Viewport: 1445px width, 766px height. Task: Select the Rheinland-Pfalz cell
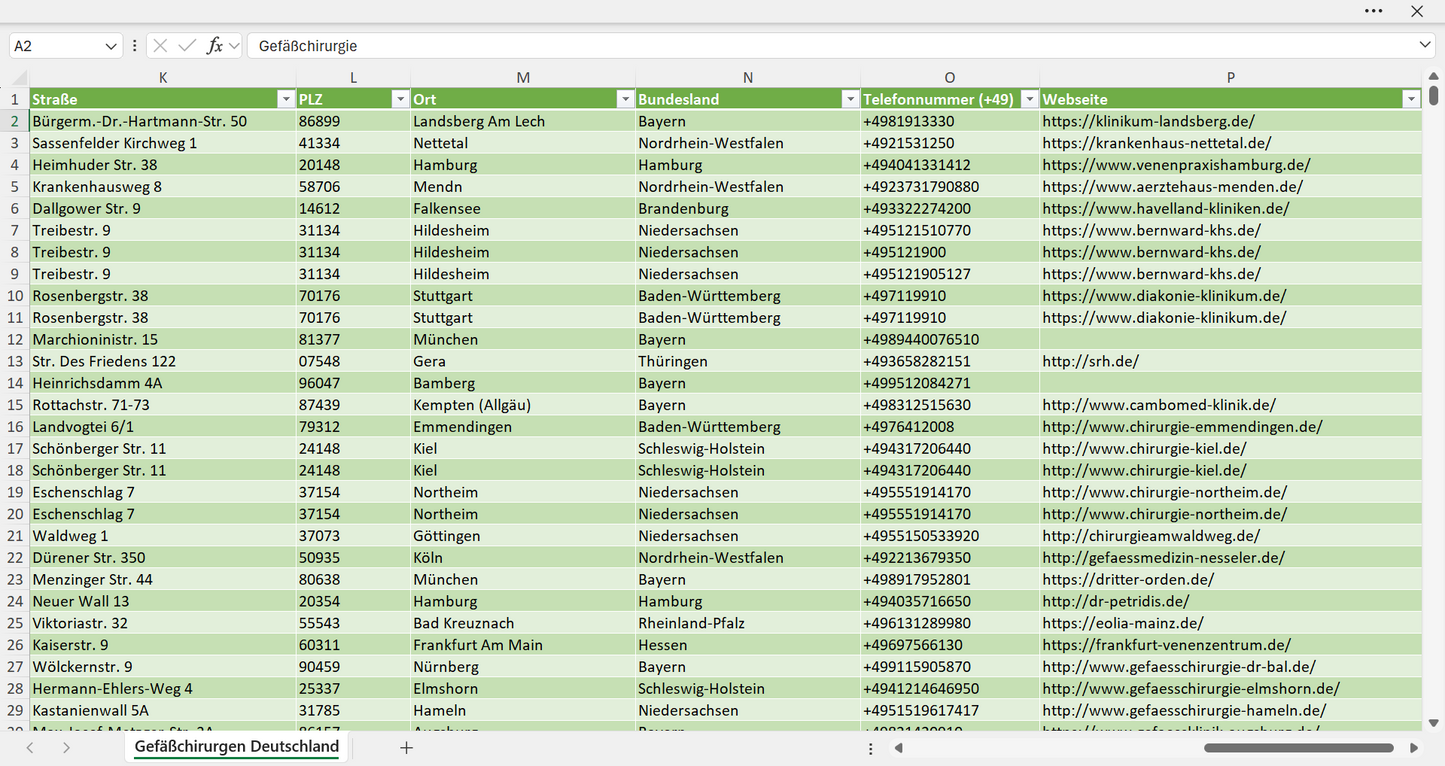pyautogui.click(x=748, y=623)
